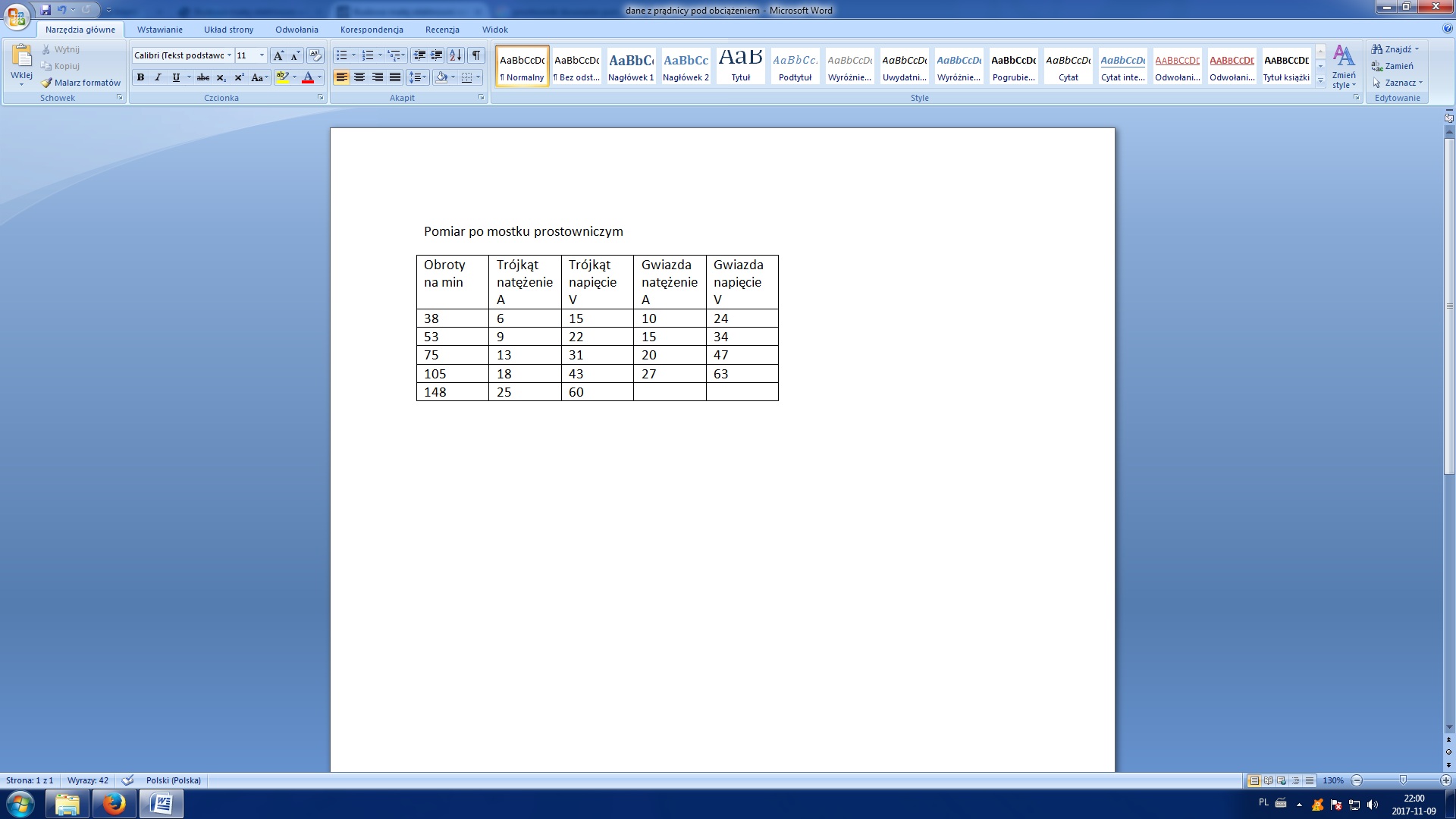Toggle bold formatting button
Image resolution: width=1456 pixels, height=819 pixels.
pyautogui.click(x=140, y=77)
